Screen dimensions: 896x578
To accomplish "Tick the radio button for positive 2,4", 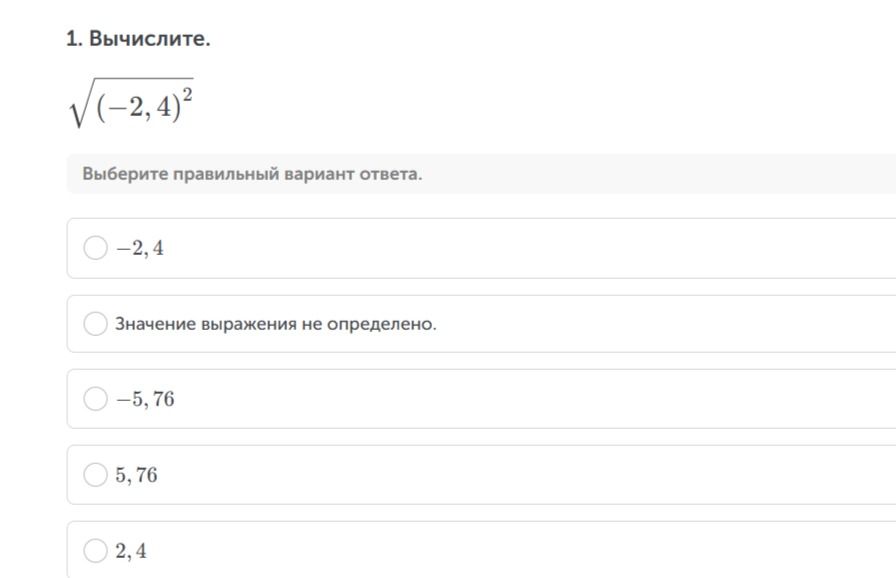I will 95,551.
